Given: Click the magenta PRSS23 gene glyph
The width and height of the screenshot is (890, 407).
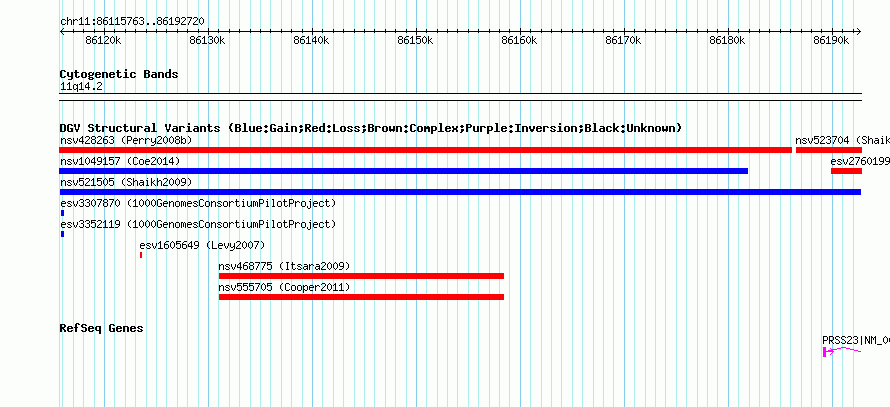Looking at the screenshot, I should [842, 351].
